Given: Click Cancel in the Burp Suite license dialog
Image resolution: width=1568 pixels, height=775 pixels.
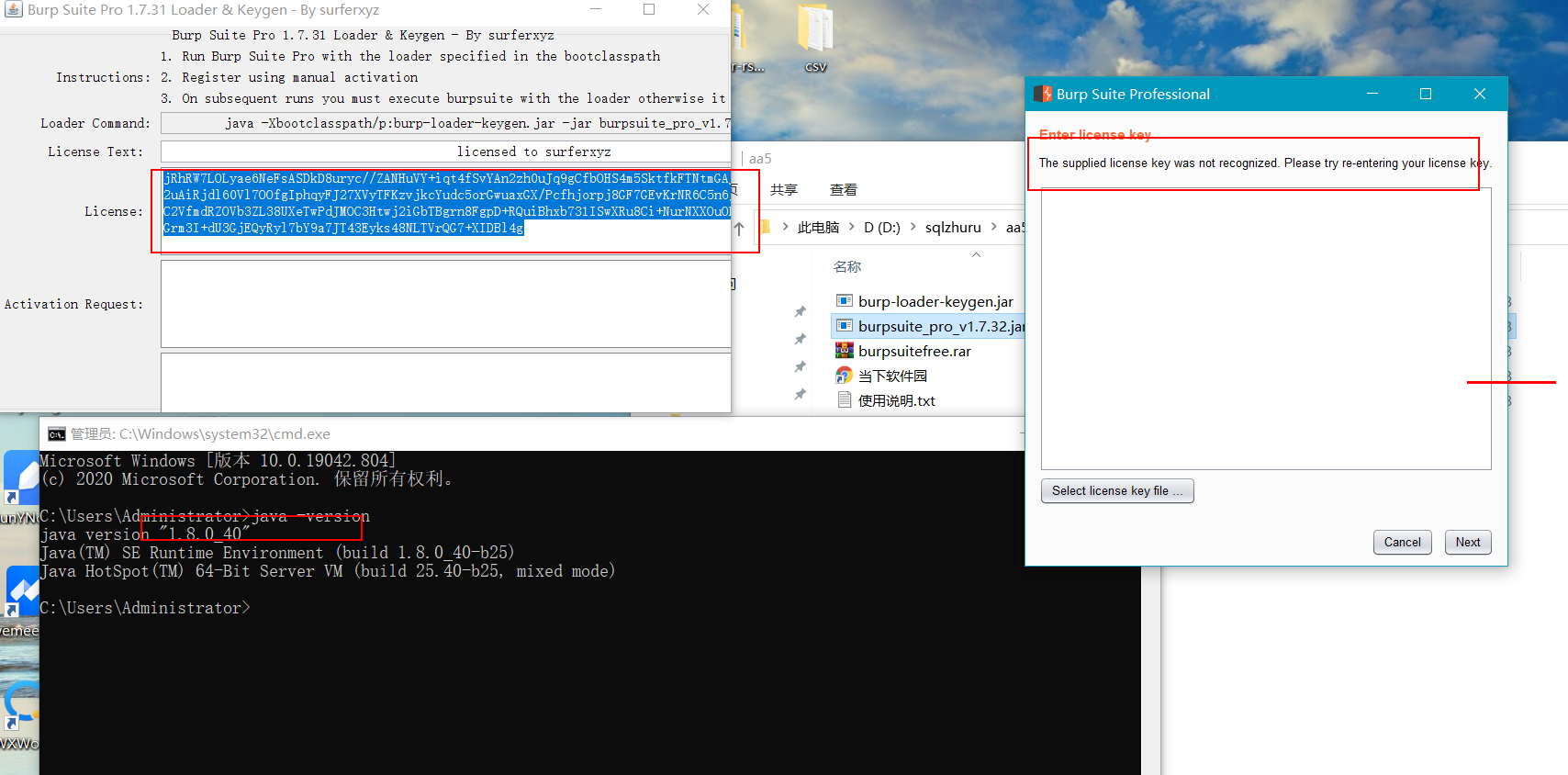Looking at the screenshot, I should pos(1402,542).
